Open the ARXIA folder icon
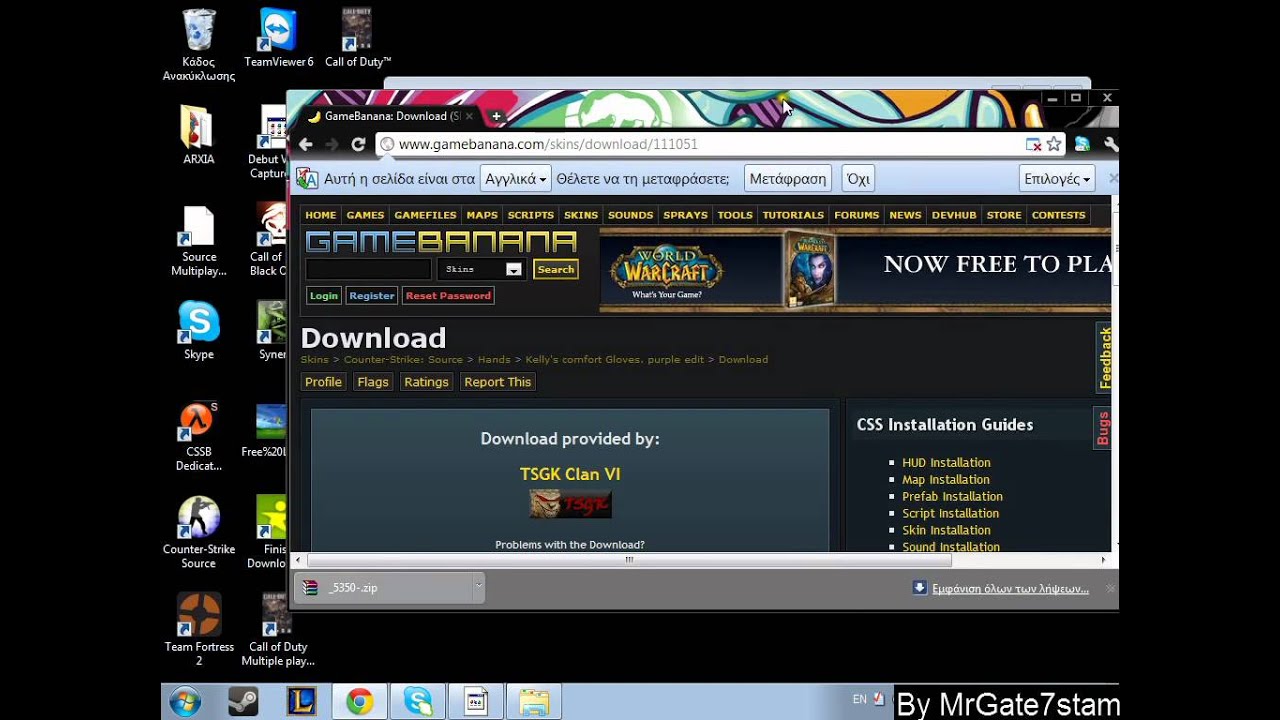The width and height of the screenshot is (1280, 720). (198, 135)
